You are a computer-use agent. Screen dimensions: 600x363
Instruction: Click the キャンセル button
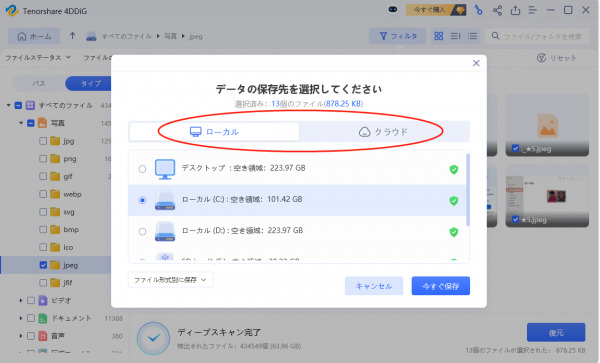click(374, 286)
